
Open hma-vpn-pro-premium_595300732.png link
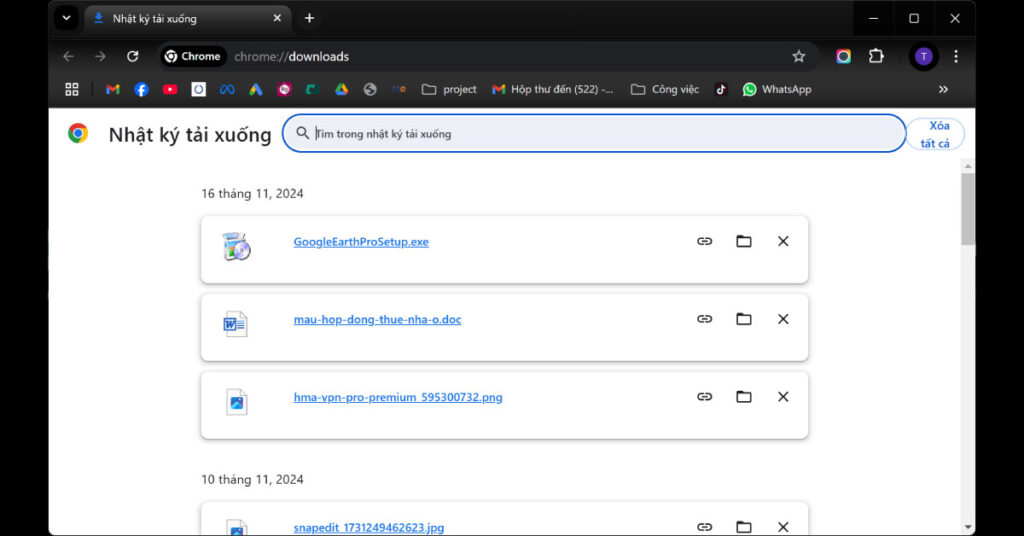coord(398,397)
